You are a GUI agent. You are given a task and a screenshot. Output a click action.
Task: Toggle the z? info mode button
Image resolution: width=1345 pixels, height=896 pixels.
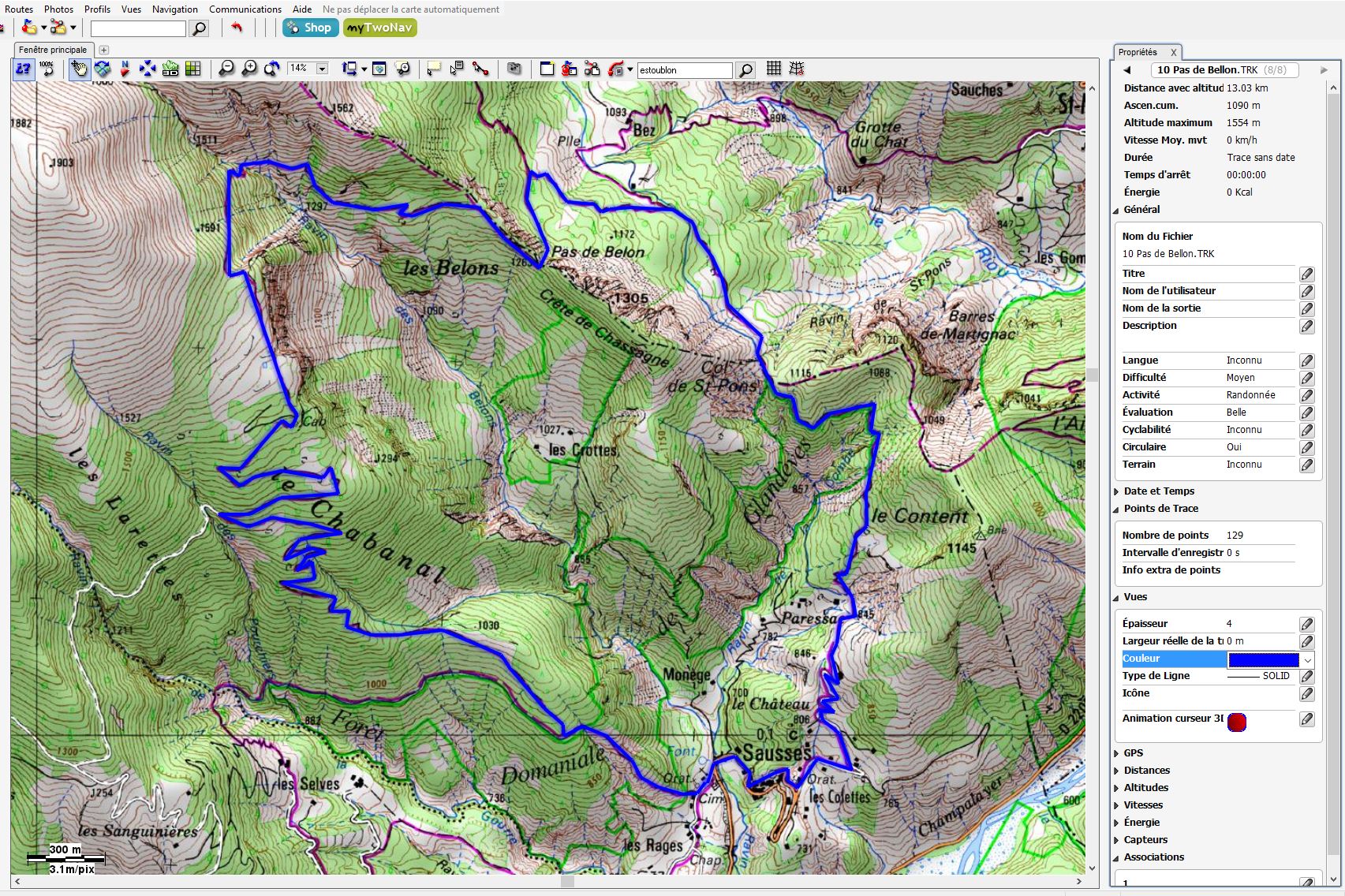coord(24,69)
